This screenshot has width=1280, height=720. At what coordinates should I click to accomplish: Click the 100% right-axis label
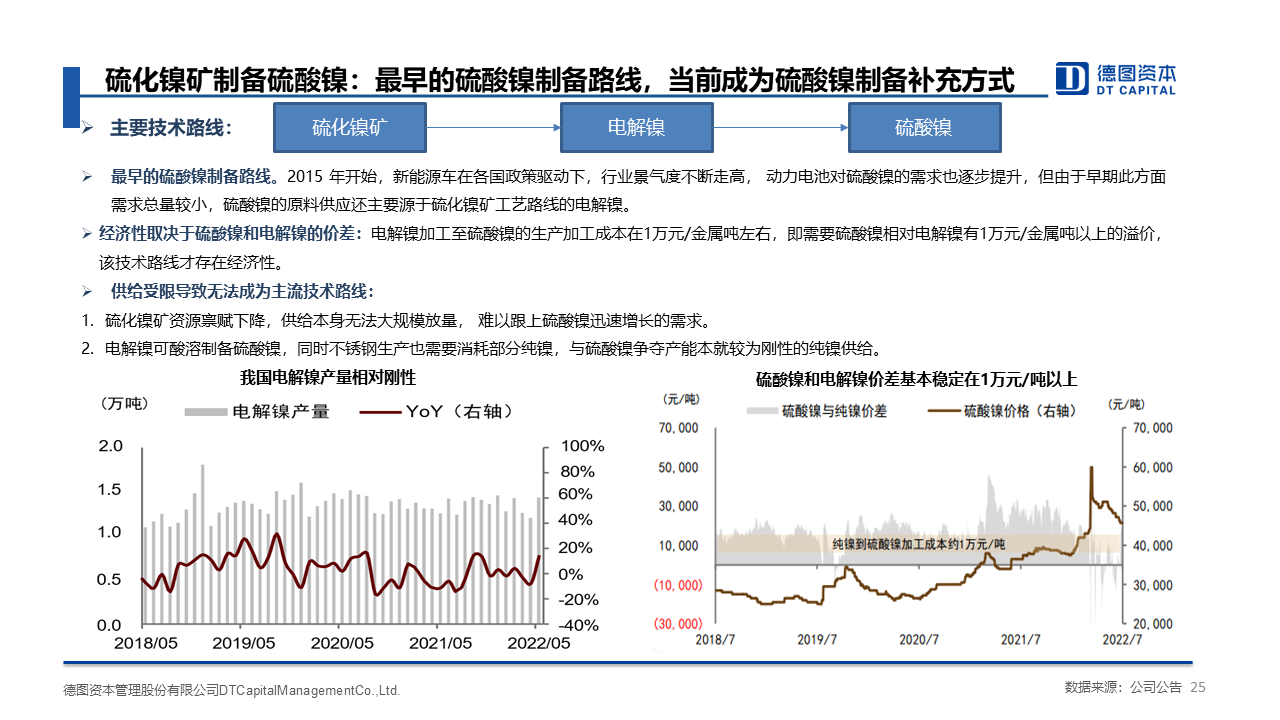tap(584, 446)
